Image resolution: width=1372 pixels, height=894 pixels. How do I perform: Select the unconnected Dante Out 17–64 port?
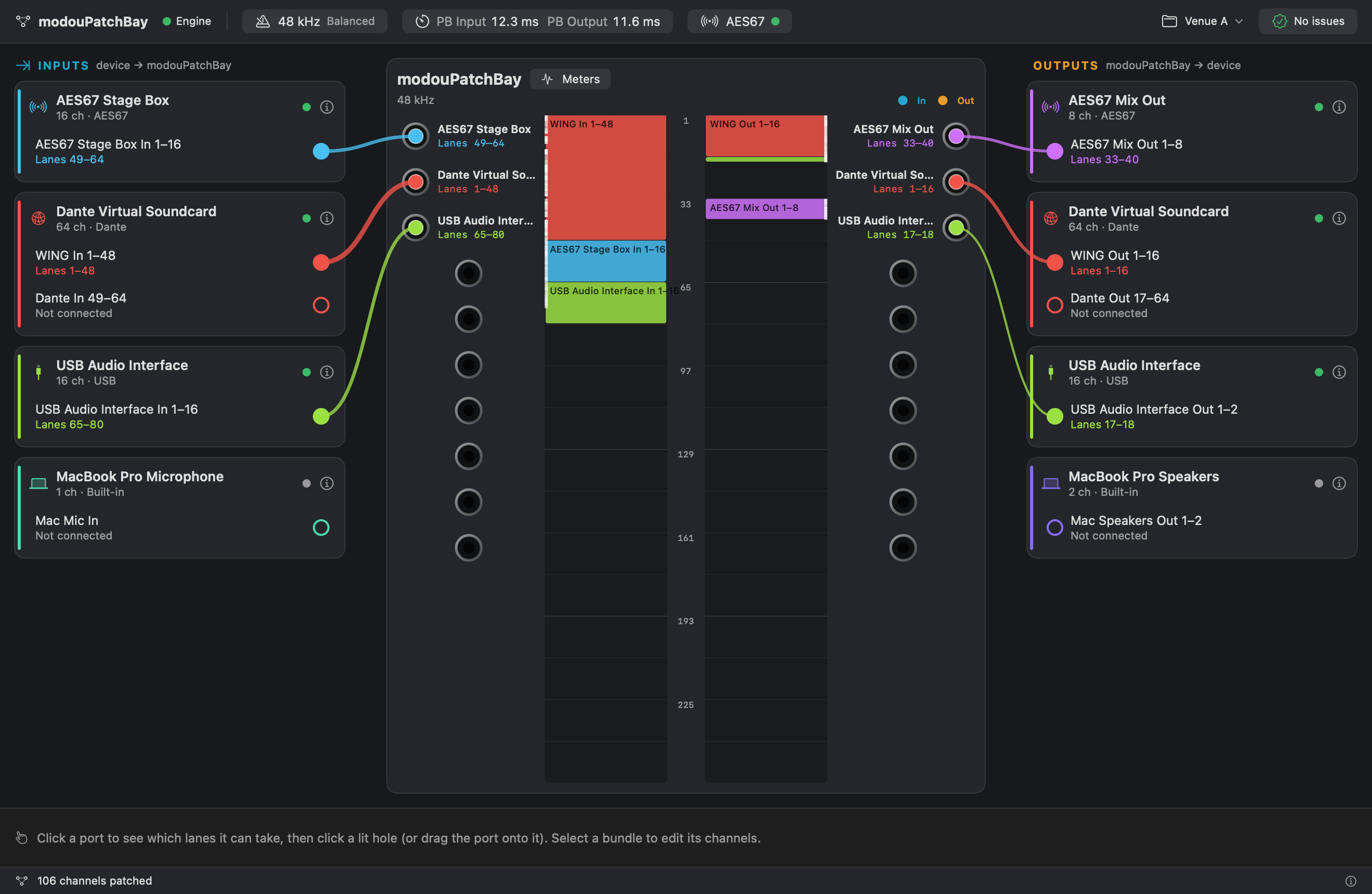click(x=1055, y=305)
